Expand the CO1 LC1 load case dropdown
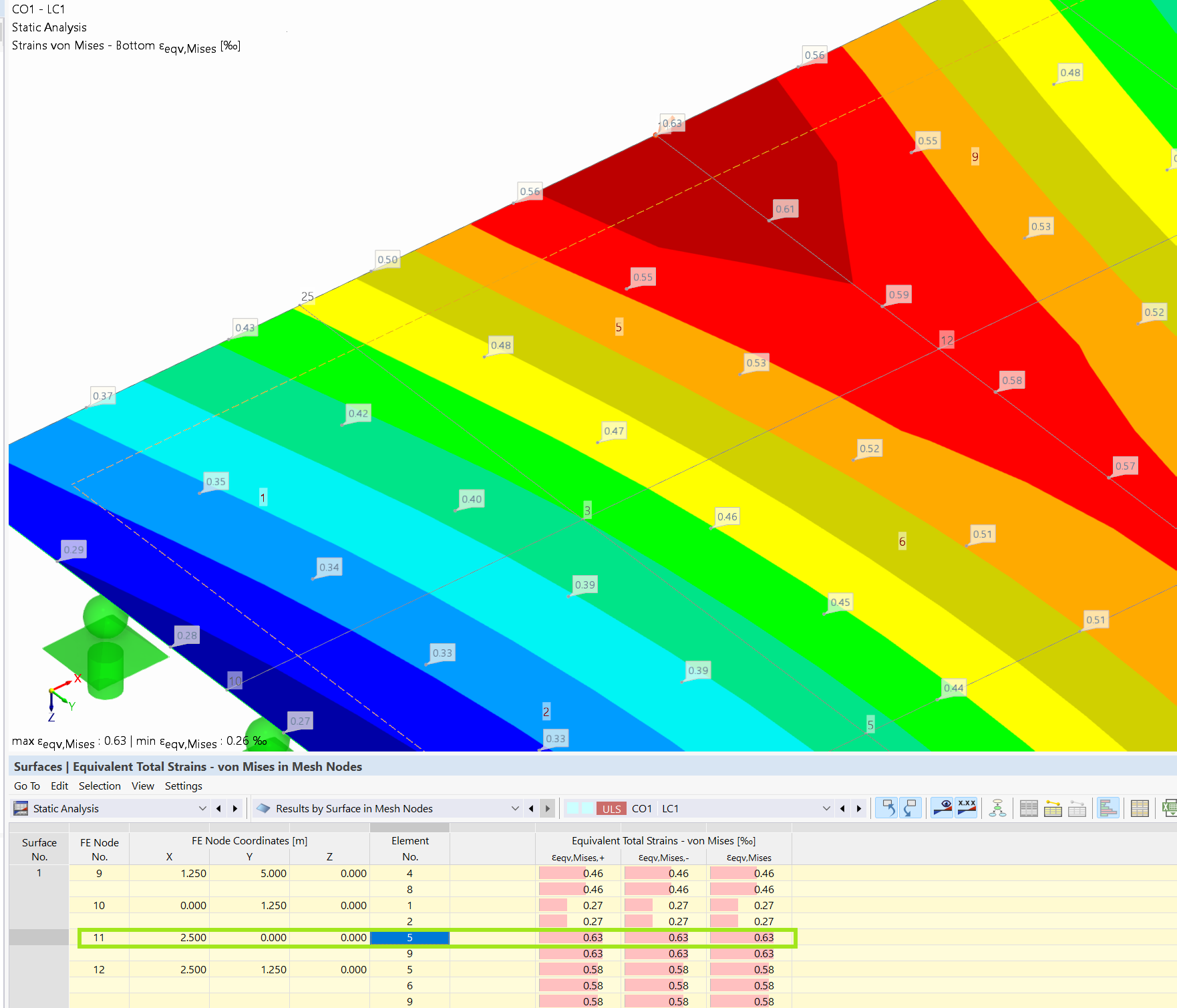Screen dimensions: 1177x1008 click(826, 808)
